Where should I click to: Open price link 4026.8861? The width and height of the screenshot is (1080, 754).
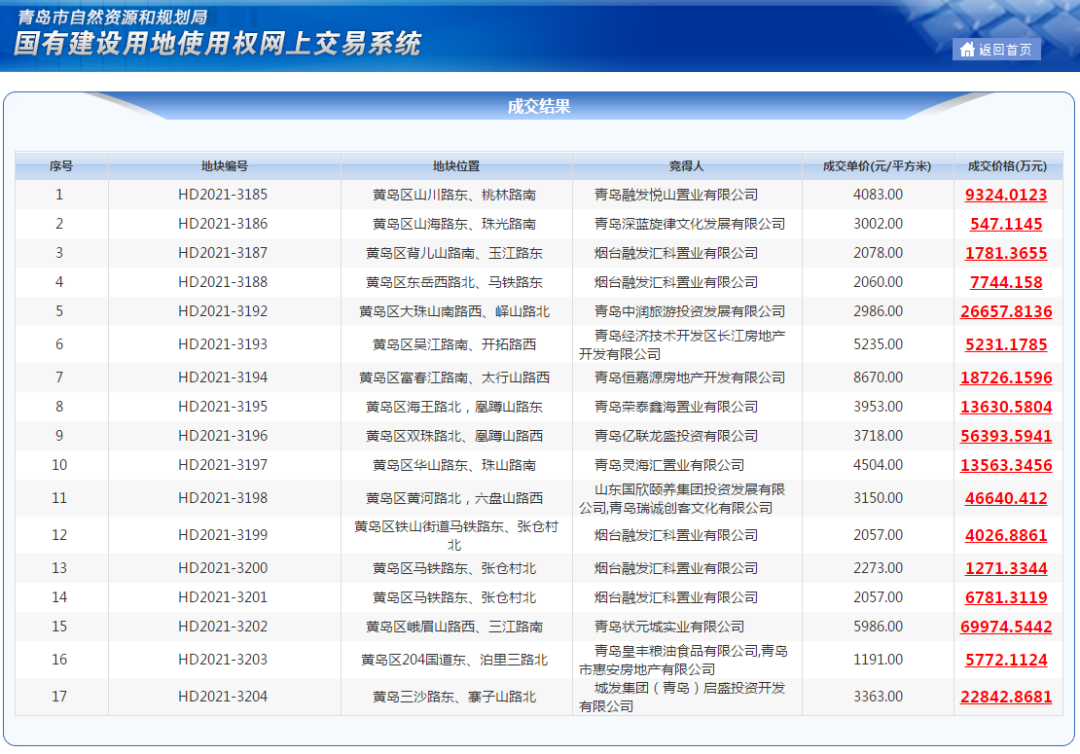tap(1006, 535)
